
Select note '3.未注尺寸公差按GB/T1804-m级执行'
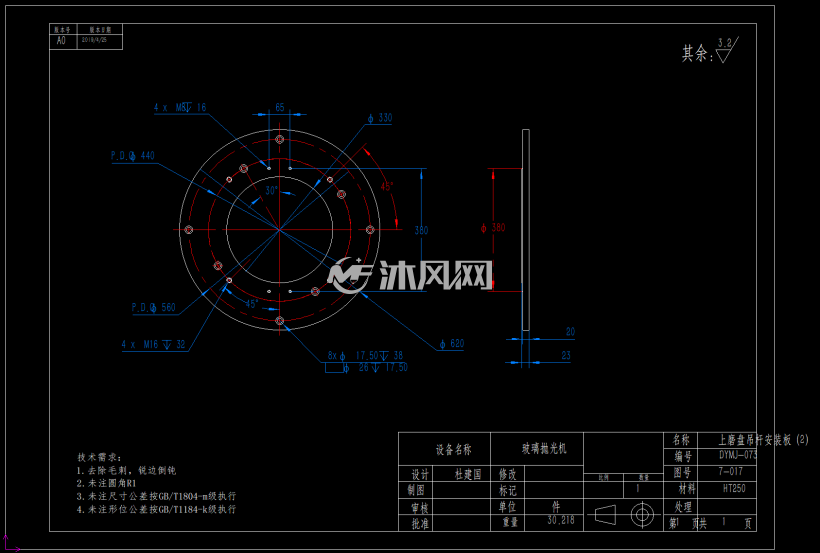(x=157, y=496)
